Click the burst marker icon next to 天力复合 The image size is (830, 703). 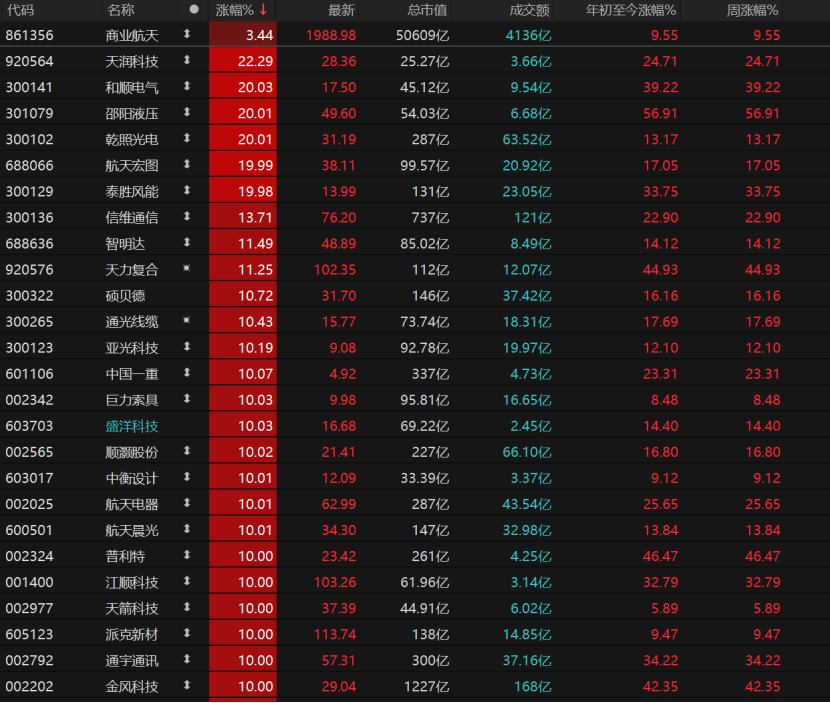(187, 269)
